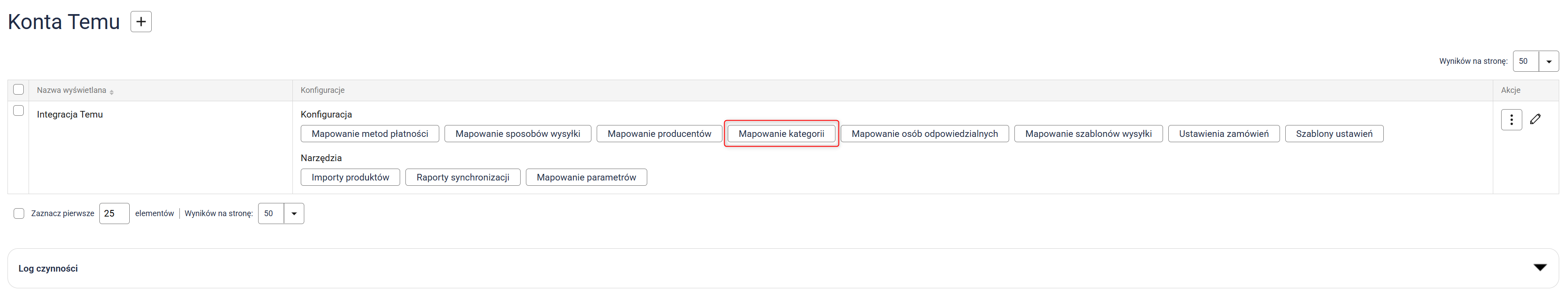Click the Zaznacz pierwsze number field
Screen dimensions: 1568x298
pyautogui.click(x=114, y=213)
